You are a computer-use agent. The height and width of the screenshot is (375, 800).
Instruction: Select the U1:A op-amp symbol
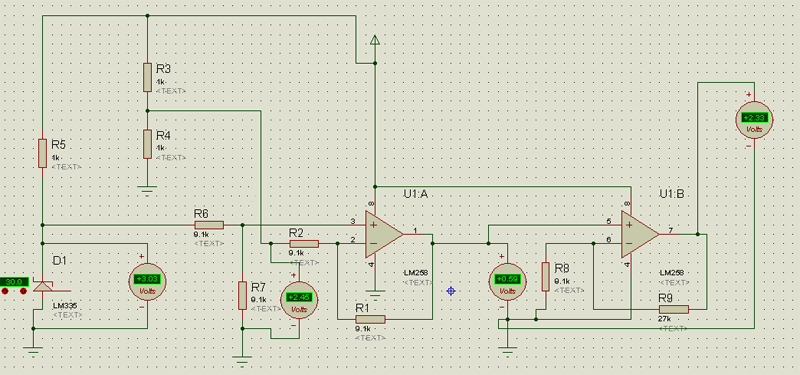pyautogui.click(x=383, y=234)
